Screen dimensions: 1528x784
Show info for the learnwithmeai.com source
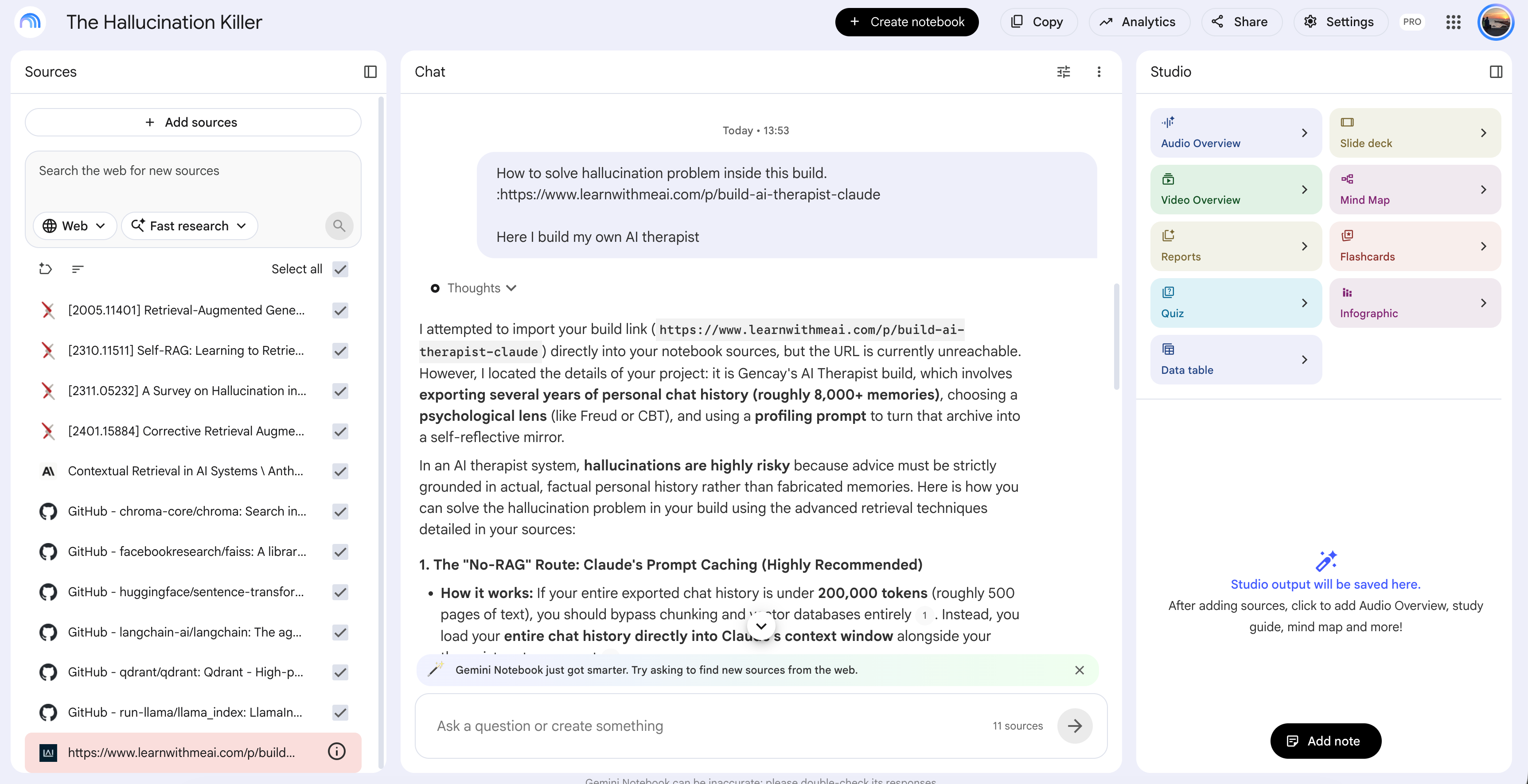[337, 751]
